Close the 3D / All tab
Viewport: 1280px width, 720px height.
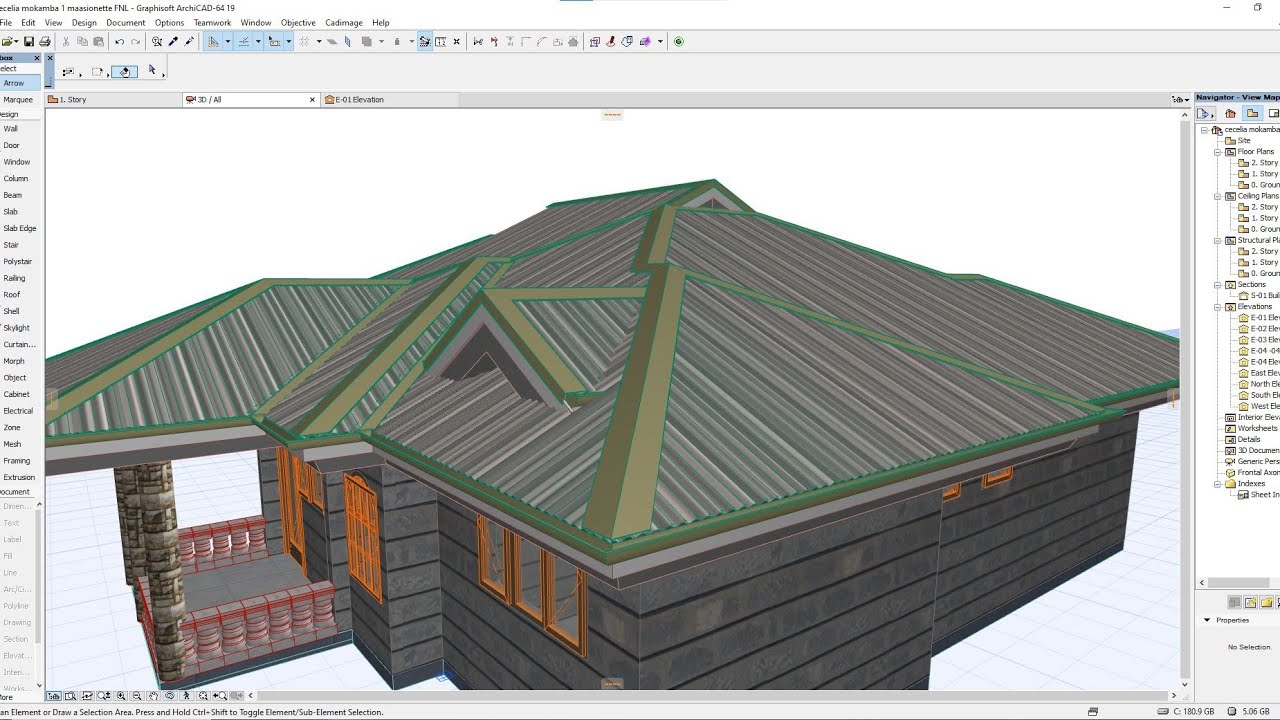coord(312,100)
